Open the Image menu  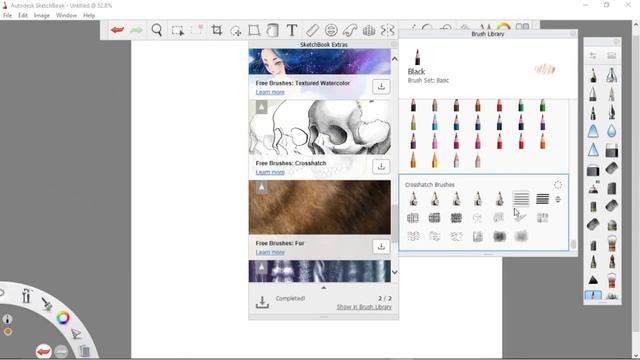coord(42,16)
